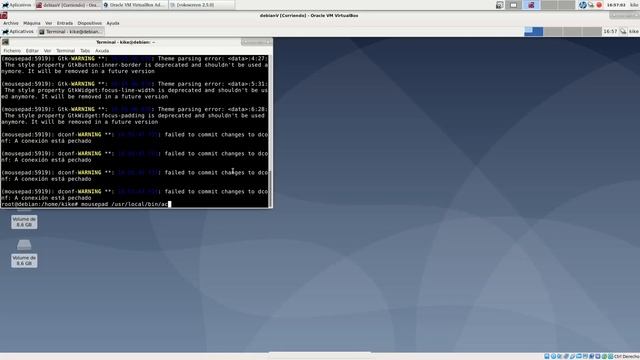Click the guest panel clock 16:57

(x=610, y=31)
